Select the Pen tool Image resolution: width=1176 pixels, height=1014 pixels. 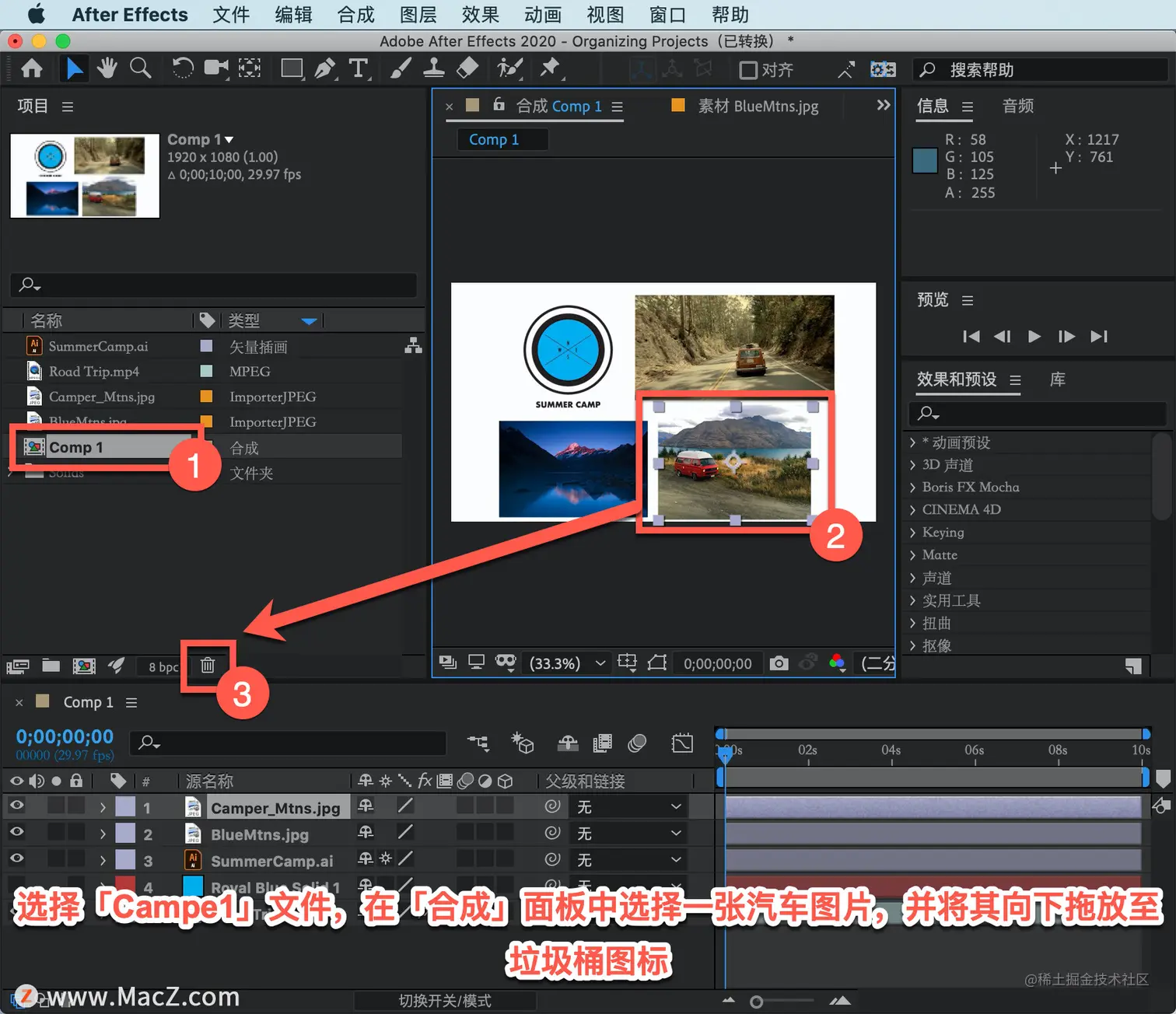[325, 68]
